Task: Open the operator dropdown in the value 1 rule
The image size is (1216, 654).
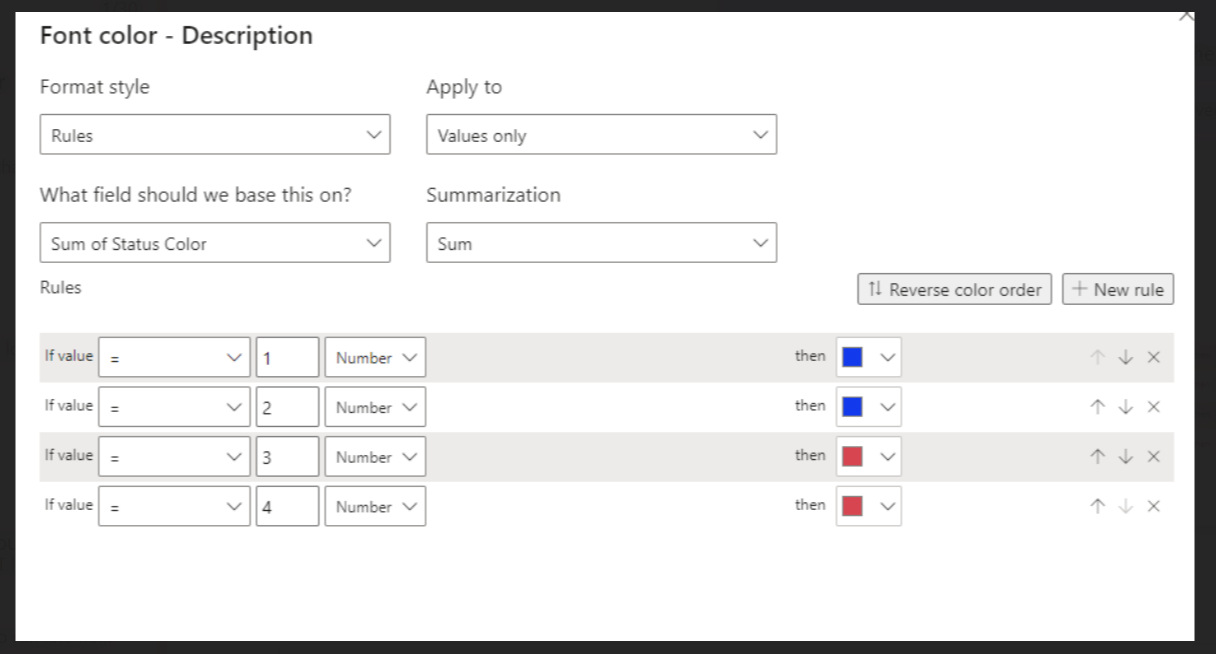Action: coord(174,357)
